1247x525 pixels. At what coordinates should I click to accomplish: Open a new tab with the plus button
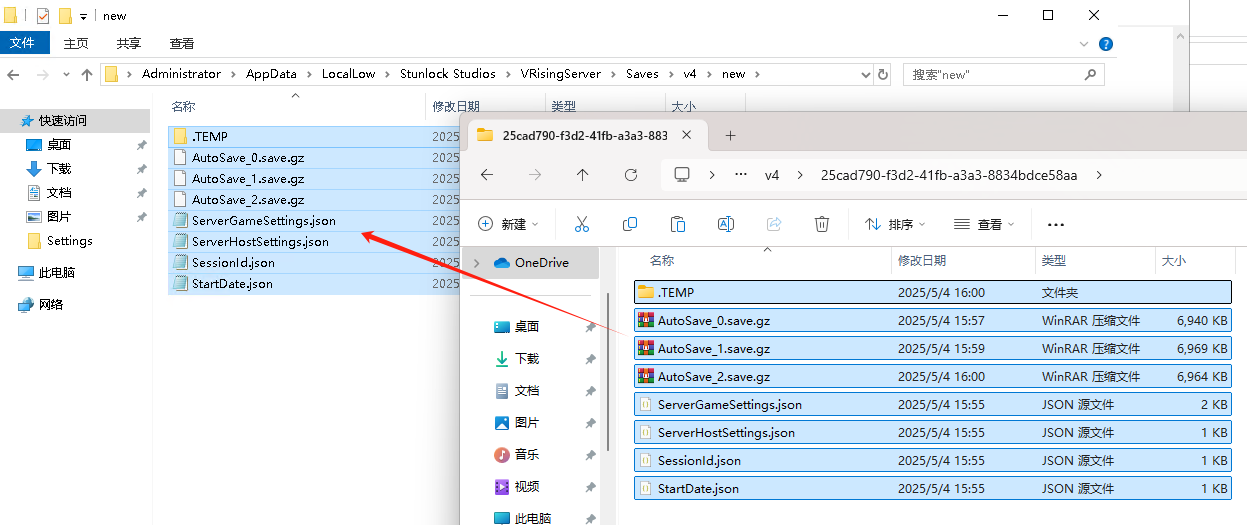(730, 135)
